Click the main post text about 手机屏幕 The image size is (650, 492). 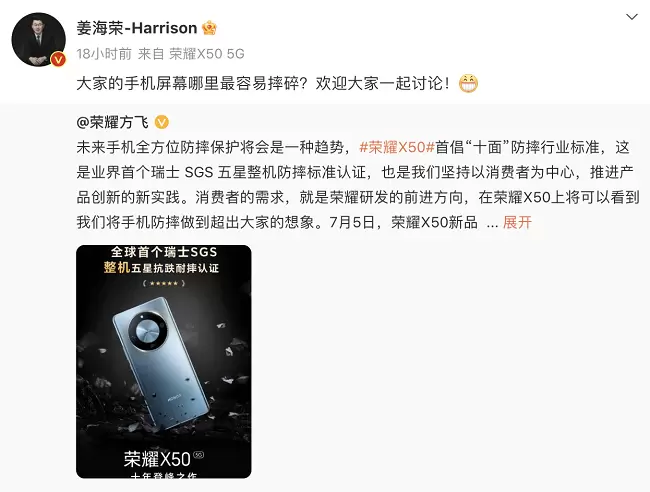coord(264,83)
